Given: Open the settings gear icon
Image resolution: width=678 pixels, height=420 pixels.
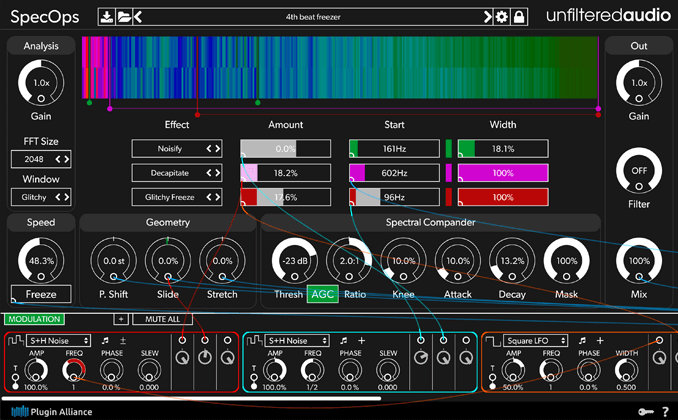Looking at the screenshot, I should click(502, 17).
